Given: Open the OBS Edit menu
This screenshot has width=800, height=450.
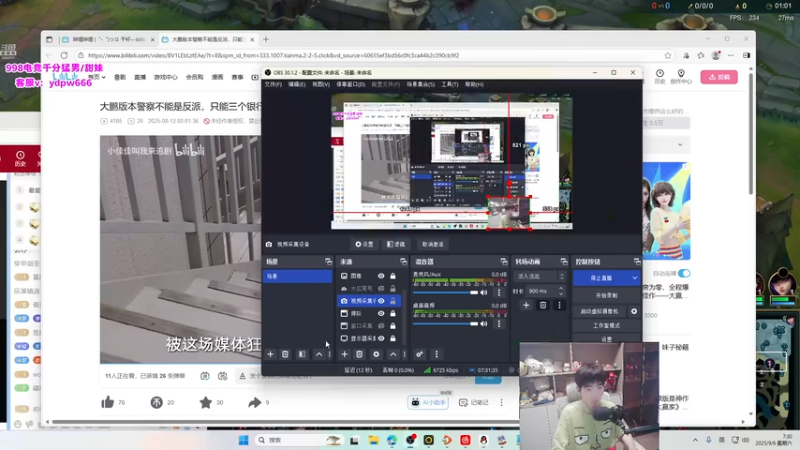Looking at the screenshot, I should click(296, 84).
